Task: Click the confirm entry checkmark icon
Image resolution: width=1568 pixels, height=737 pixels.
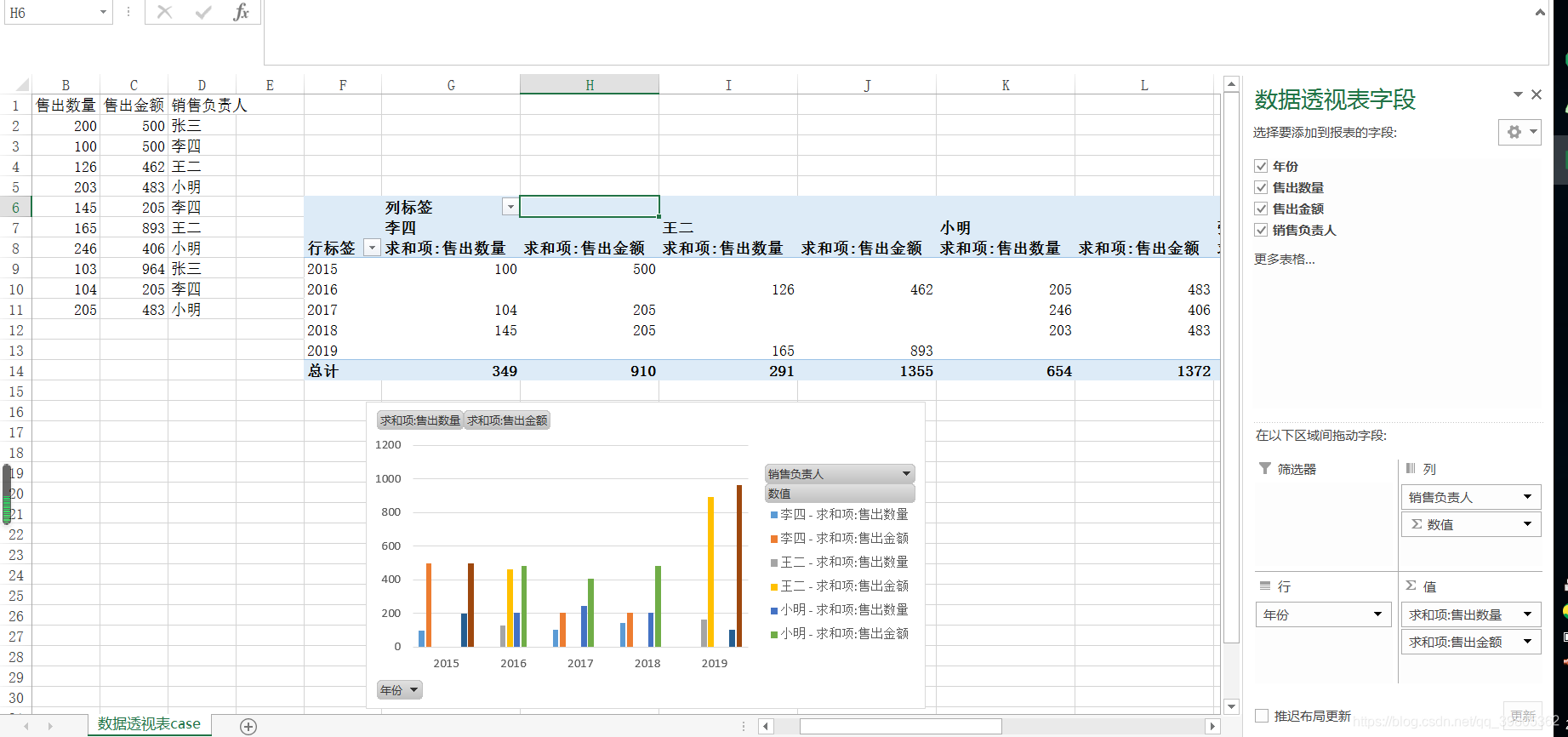Action: pyautogui.click(x=203, y=12)
